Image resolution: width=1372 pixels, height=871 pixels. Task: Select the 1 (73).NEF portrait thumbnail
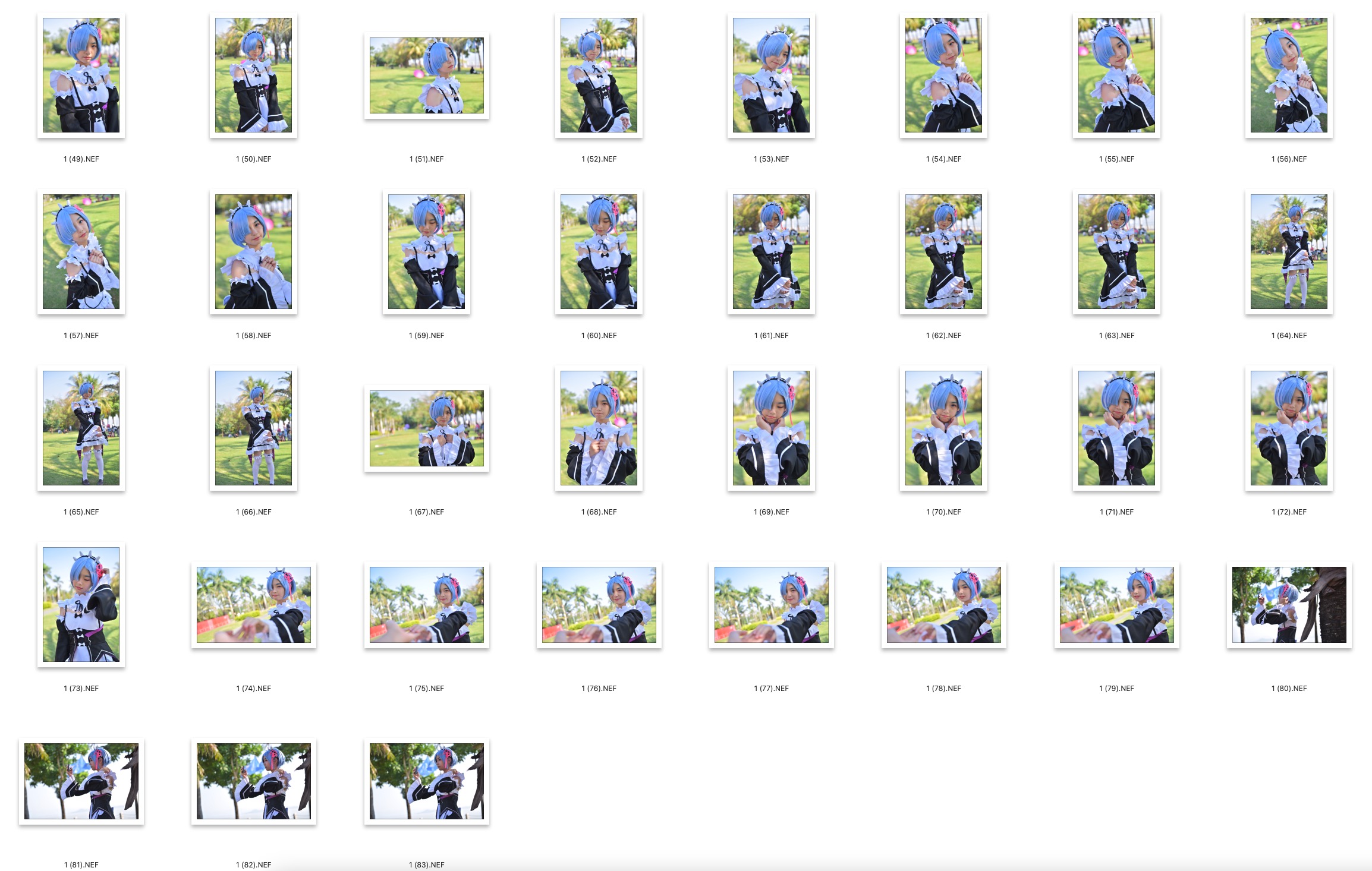coord(81,604)
